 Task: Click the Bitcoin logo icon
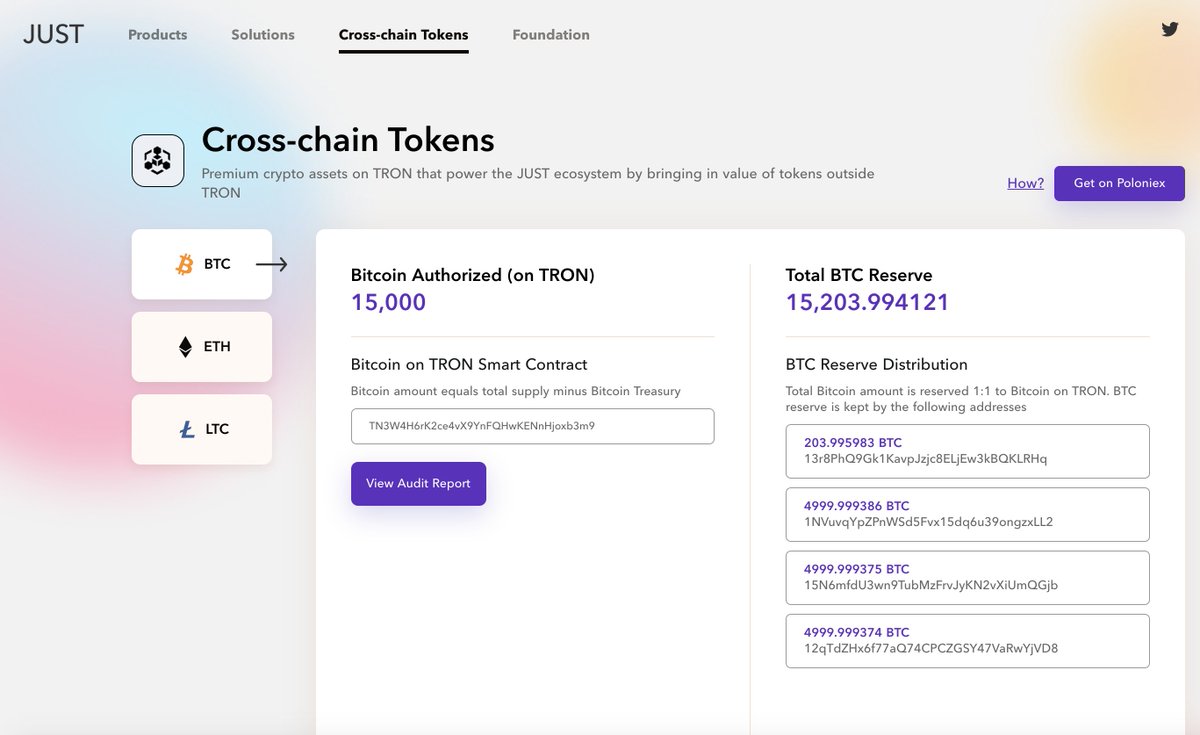pyautogui.click(x=184, y=264)
